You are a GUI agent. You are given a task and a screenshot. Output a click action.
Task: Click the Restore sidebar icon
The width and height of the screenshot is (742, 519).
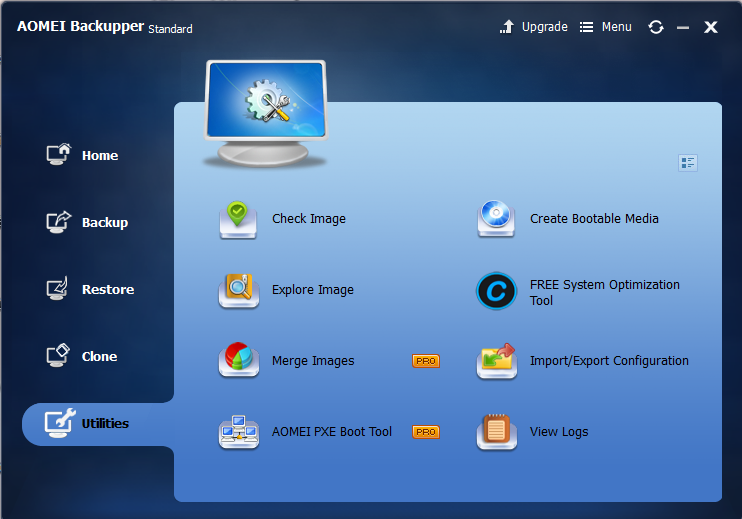click(x=58, y=289)
